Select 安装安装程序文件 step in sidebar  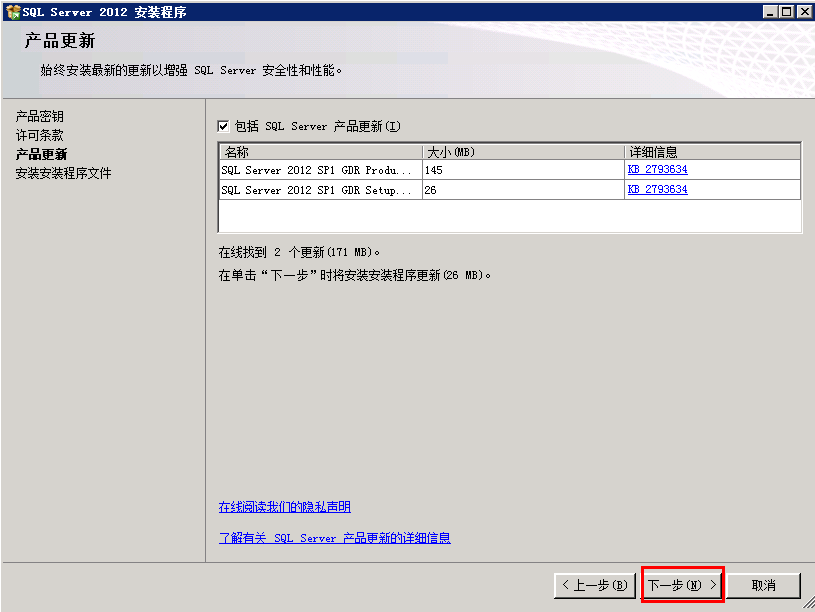[x=63, y=173]
